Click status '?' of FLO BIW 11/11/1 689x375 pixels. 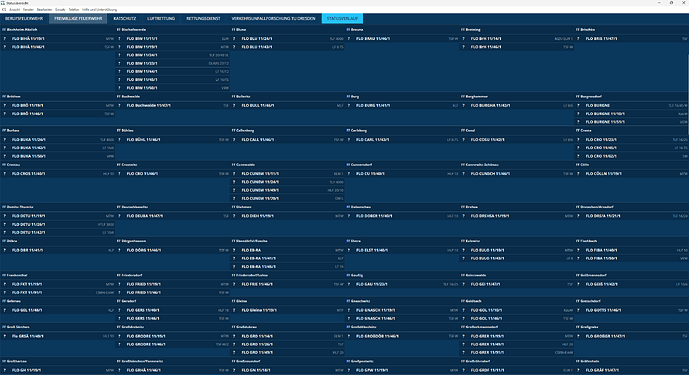(120, 39)
